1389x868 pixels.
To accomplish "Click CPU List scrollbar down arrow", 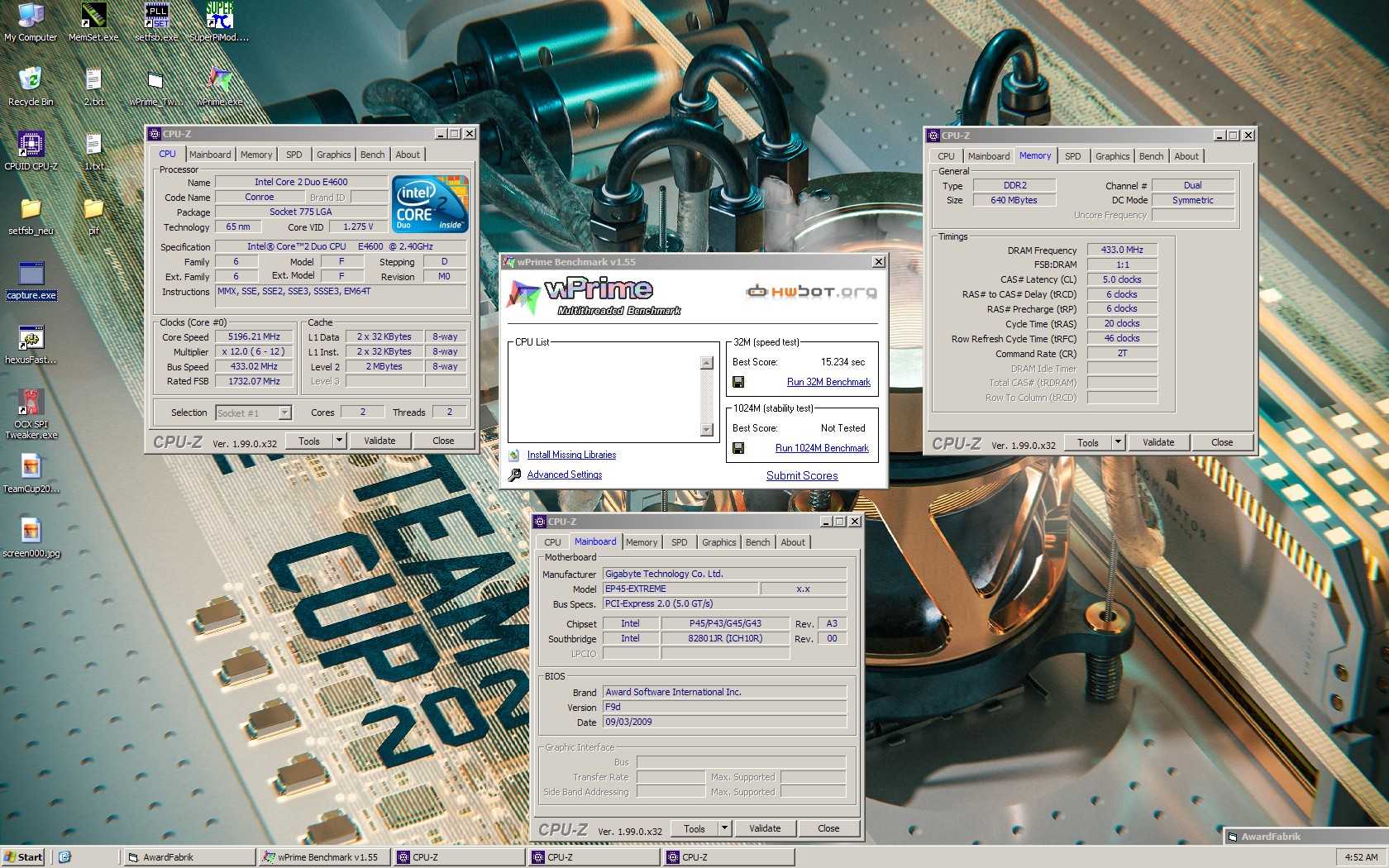I will (x=706, y=430).
